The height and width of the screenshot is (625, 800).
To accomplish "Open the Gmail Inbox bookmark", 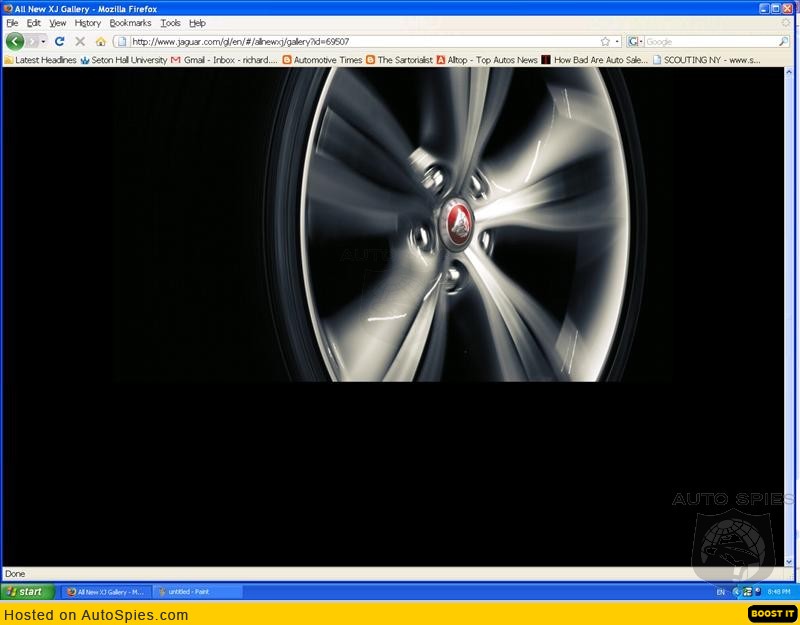I will click(224, 60).
